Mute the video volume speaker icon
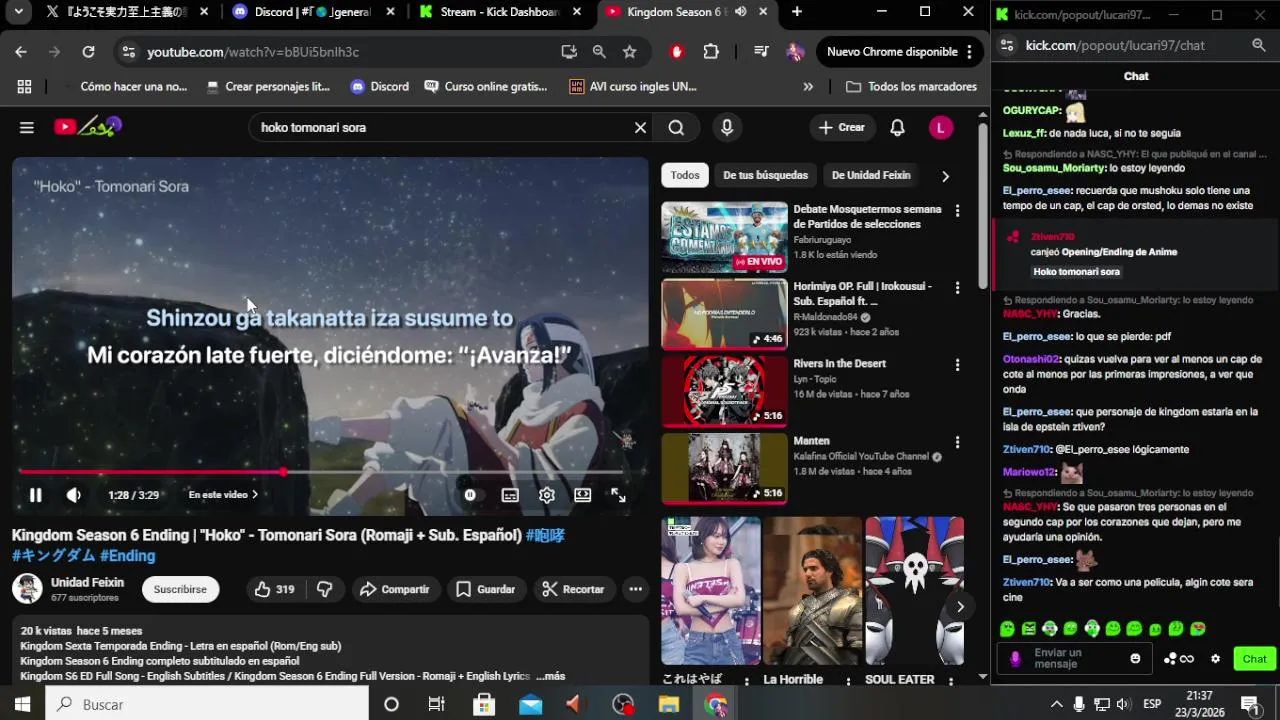 [73, 495]
